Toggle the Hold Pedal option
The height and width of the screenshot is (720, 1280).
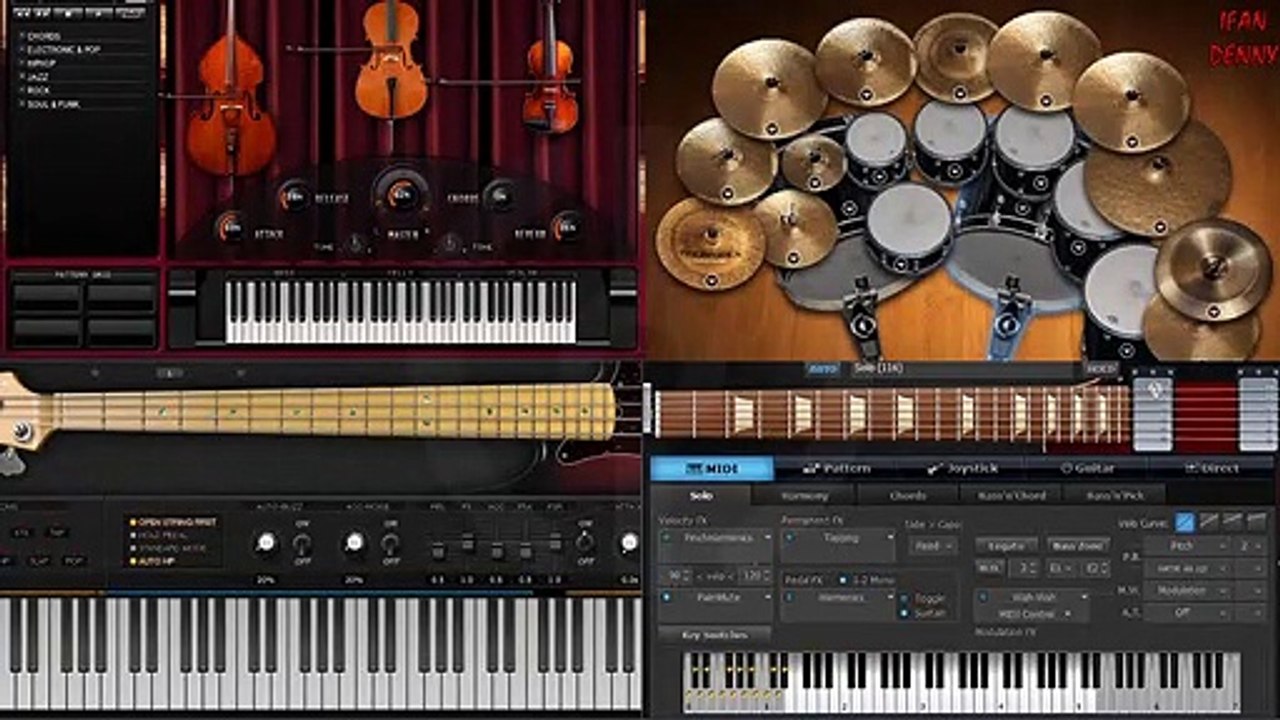tap(161, 536)
